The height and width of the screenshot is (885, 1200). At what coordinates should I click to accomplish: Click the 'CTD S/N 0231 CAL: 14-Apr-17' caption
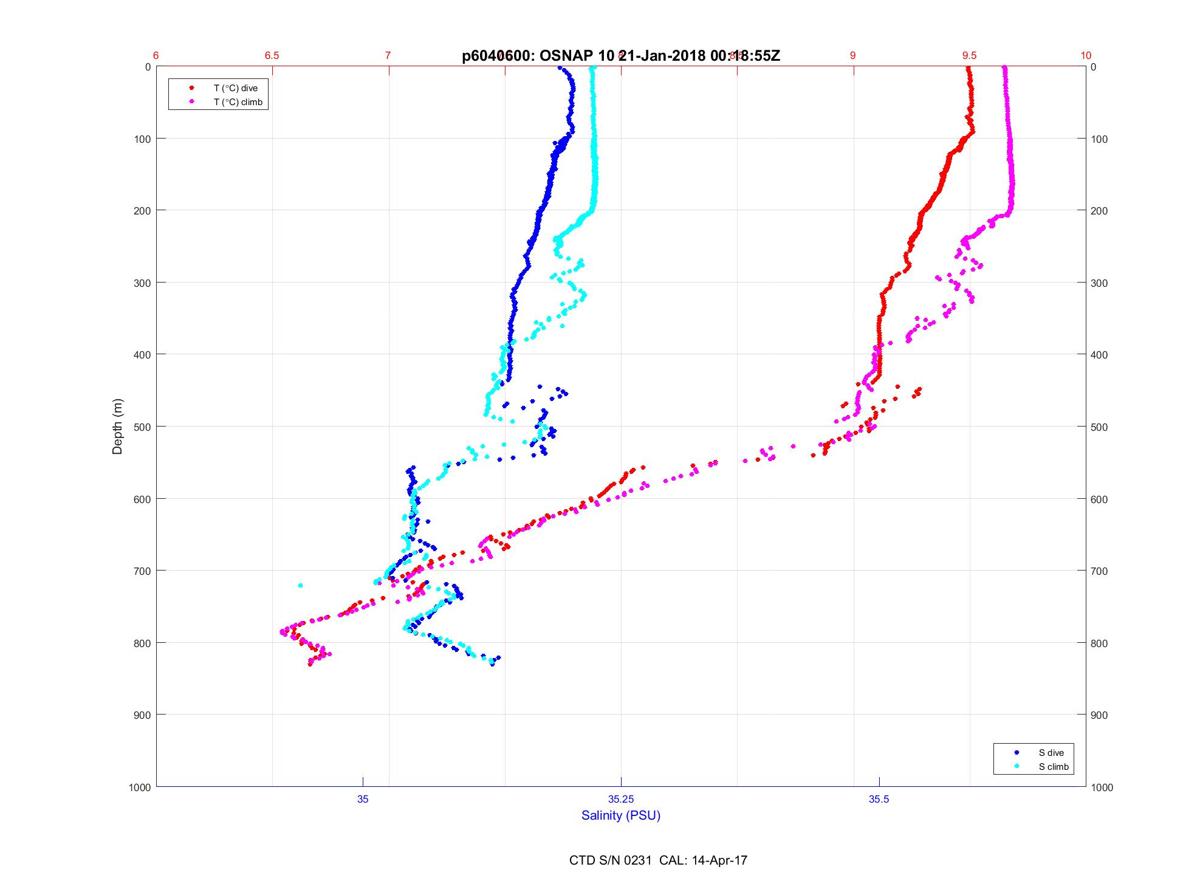[x=656, y=860]
